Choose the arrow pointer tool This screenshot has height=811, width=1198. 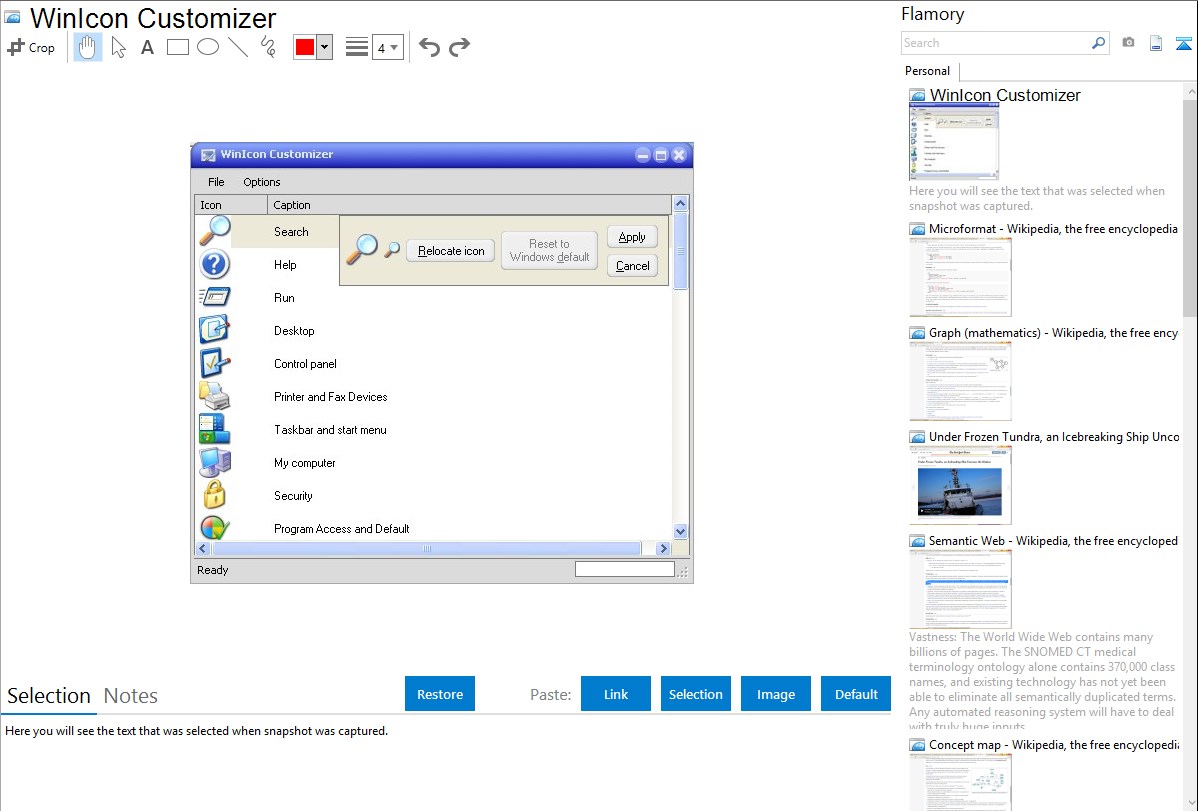(118, 47)
